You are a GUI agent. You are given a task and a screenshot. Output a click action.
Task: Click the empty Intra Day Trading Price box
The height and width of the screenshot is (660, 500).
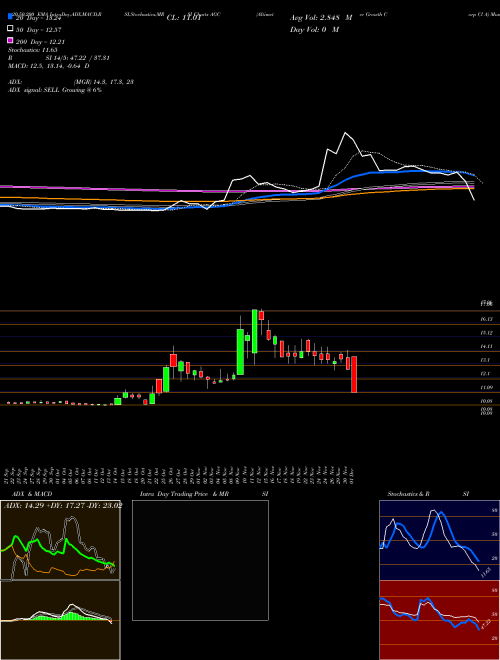[200, 560]
